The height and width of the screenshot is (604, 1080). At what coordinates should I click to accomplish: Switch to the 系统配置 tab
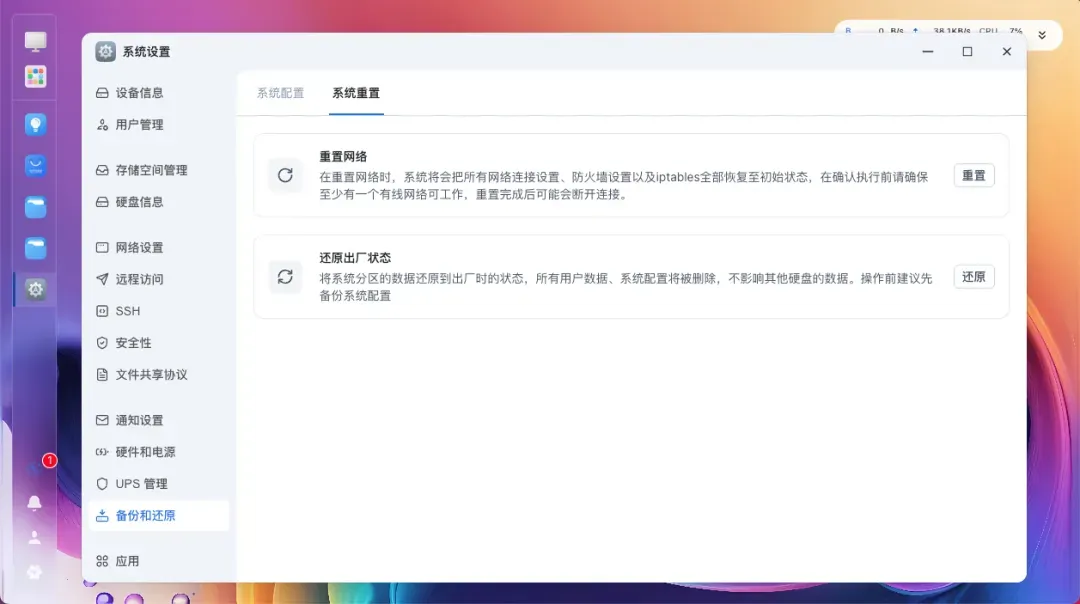[x=280, y=93]
